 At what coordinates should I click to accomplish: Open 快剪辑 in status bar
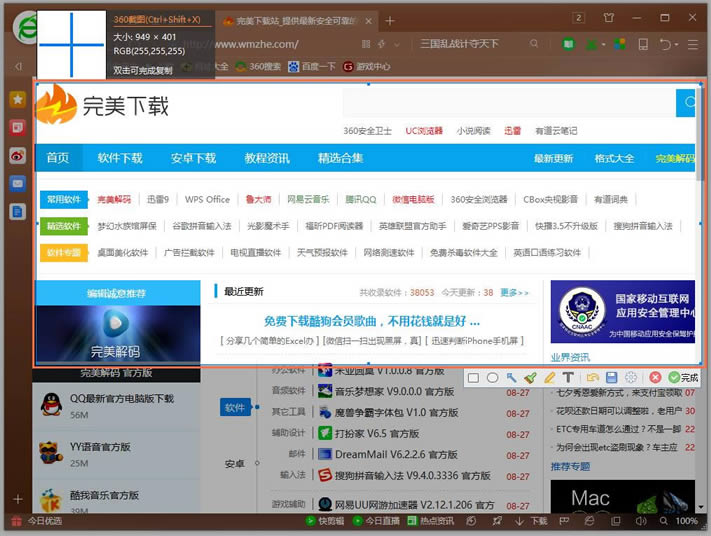326,521
